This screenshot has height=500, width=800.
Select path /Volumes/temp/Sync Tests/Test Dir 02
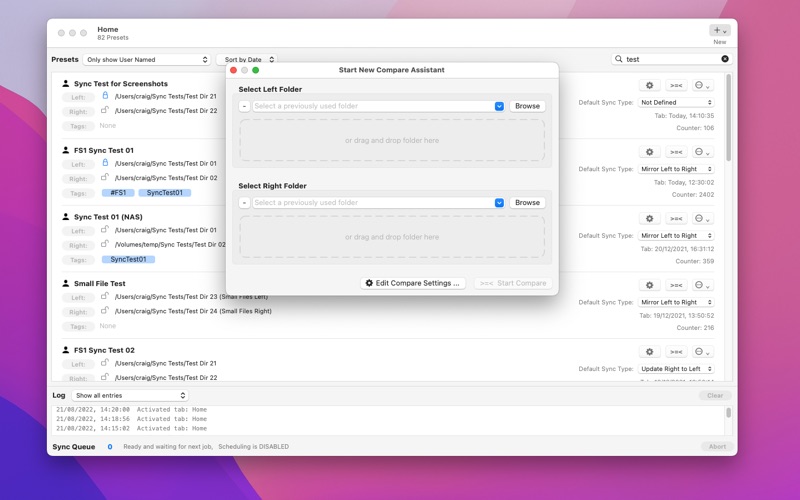point(169,244)
